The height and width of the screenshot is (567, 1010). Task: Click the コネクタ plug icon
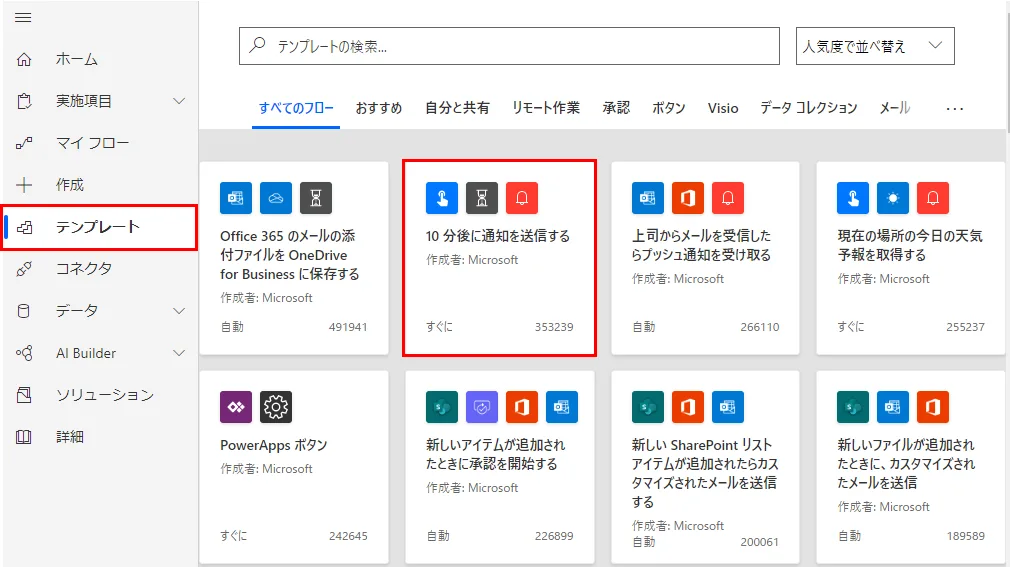24,269
